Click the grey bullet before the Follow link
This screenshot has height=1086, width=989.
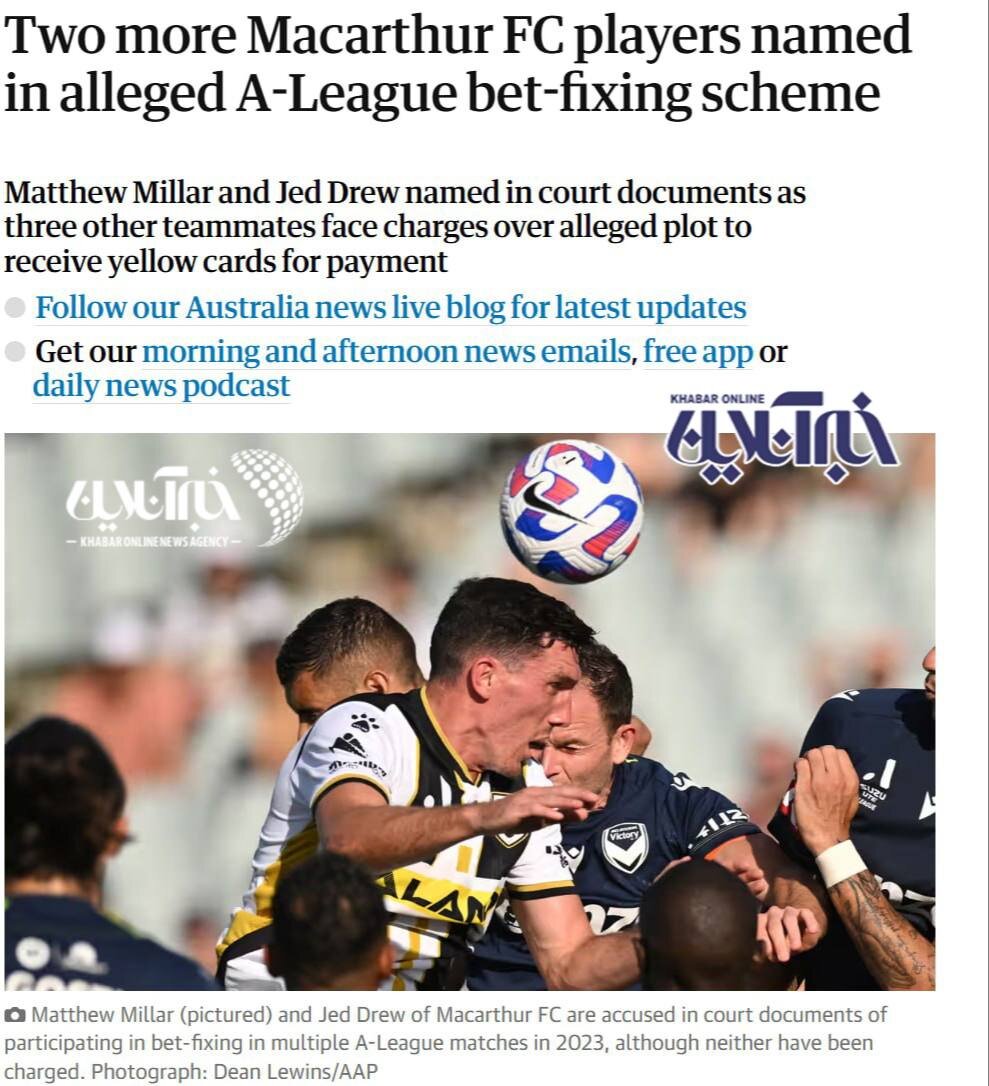pos(15,308)
